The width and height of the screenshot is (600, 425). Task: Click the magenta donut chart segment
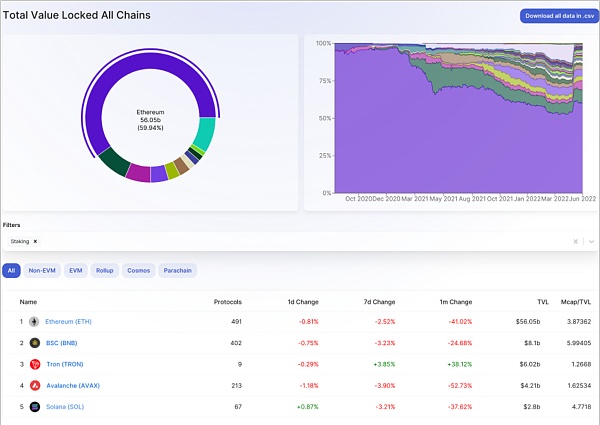point(138,173)
